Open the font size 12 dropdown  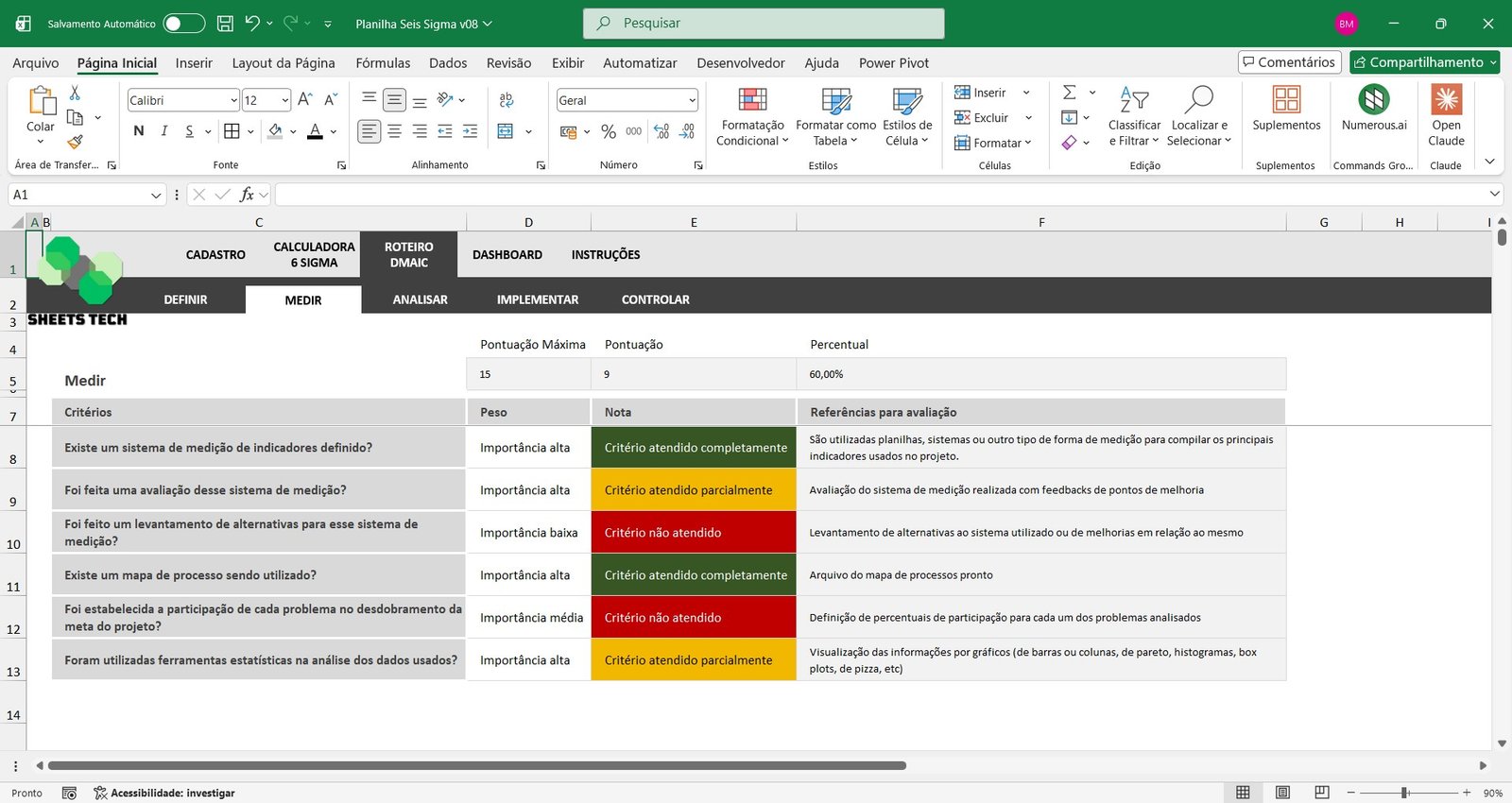pyautogui.click(x=284, y=100)
